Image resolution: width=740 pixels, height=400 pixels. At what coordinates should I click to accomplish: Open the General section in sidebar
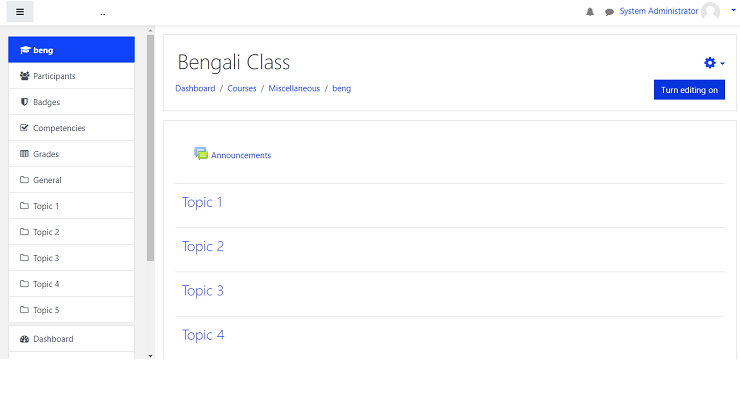coord(47,180)
